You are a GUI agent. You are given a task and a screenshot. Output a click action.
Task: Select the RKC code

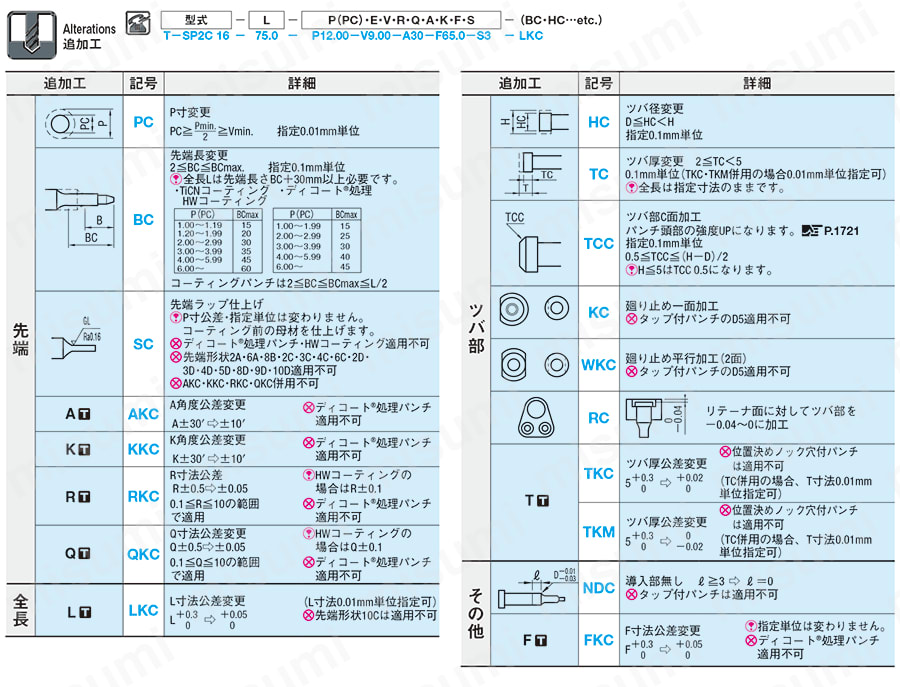point(143,496)
